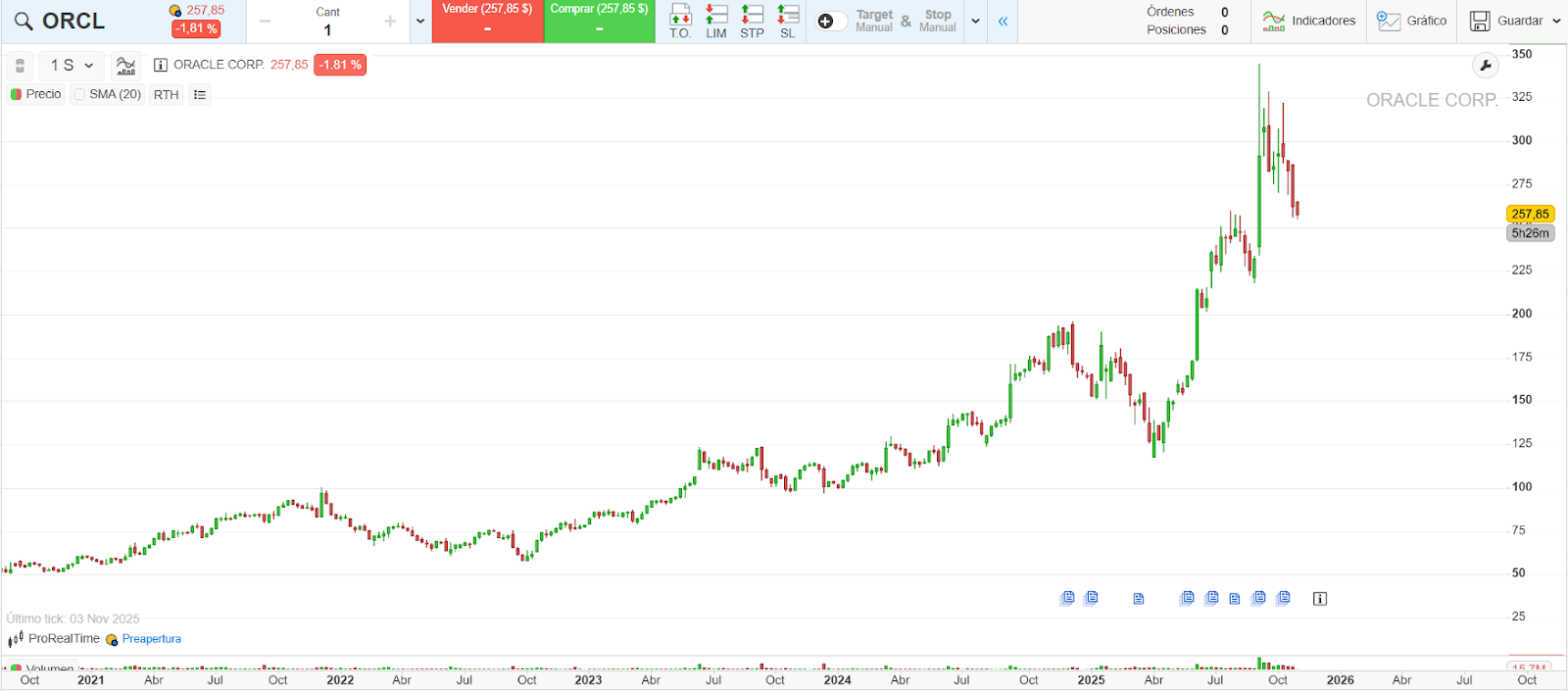Collapse the order panel with double chevron
The image size is (1568, 691).
[x=1003, y=22]
